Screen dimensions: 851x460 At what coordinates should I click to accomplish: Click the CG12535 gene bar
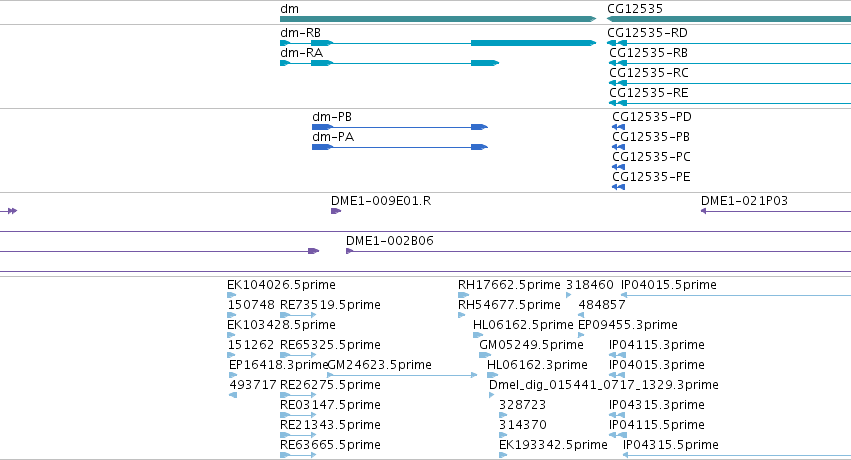point(729,19)
